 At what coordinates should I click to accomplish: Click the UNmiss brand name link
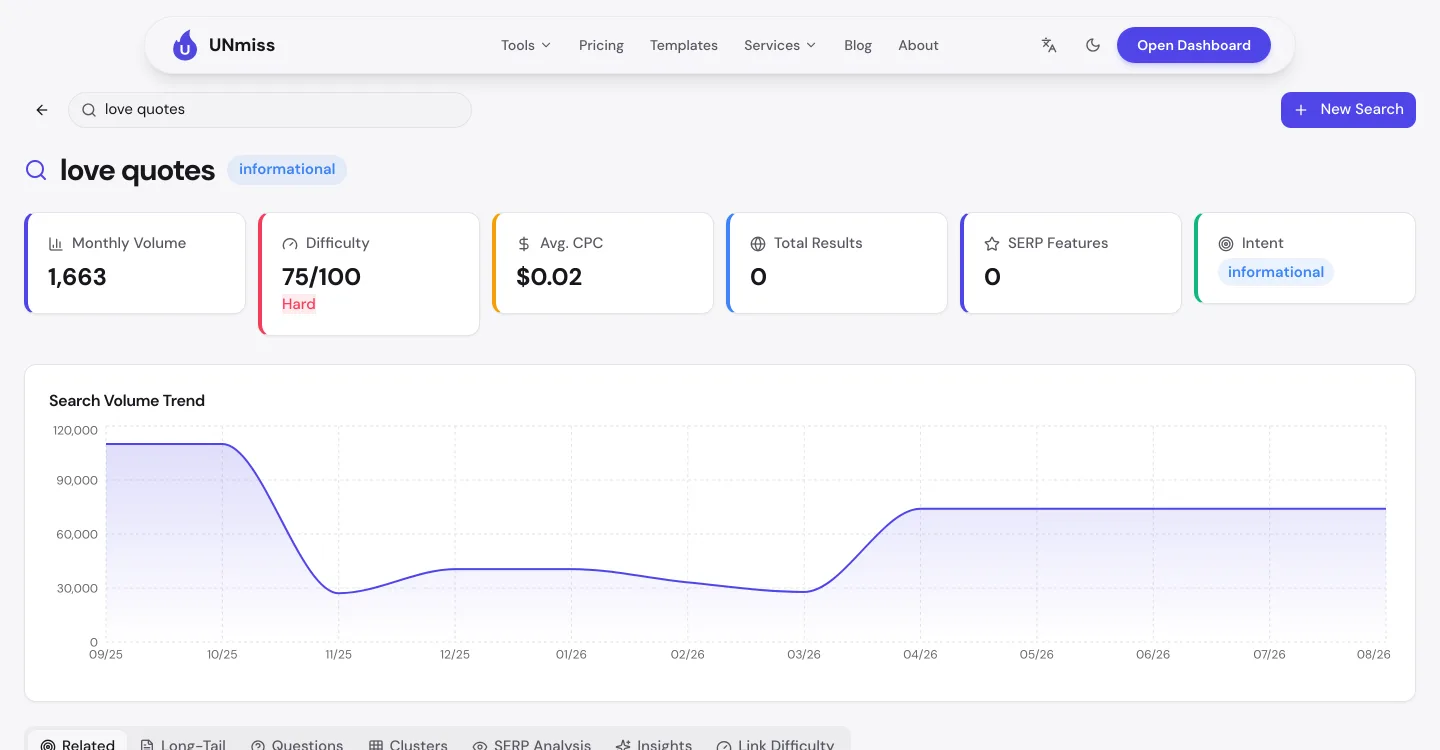pos(242,45)
